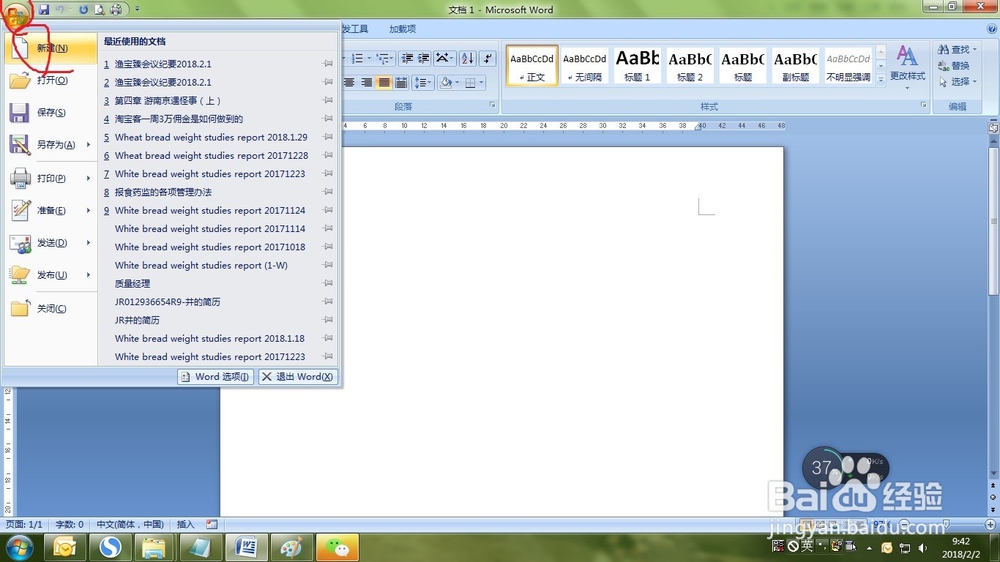Click the Redo icon in Quick Access Toolbar
The width and height of the screenshot is (1000, 562).
83,10
